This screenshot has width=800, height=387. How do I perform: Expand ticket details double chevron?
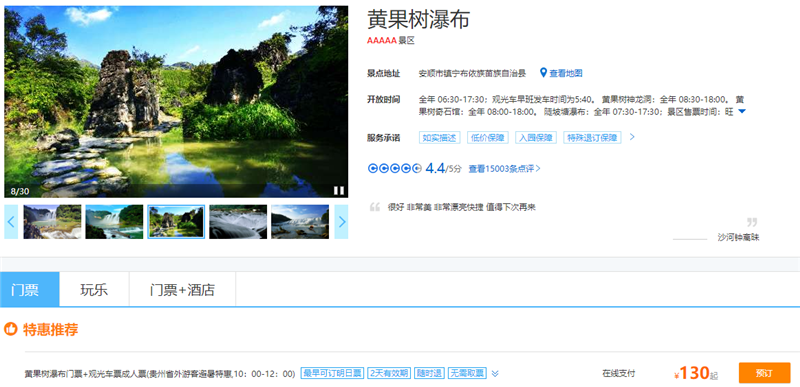495,374
